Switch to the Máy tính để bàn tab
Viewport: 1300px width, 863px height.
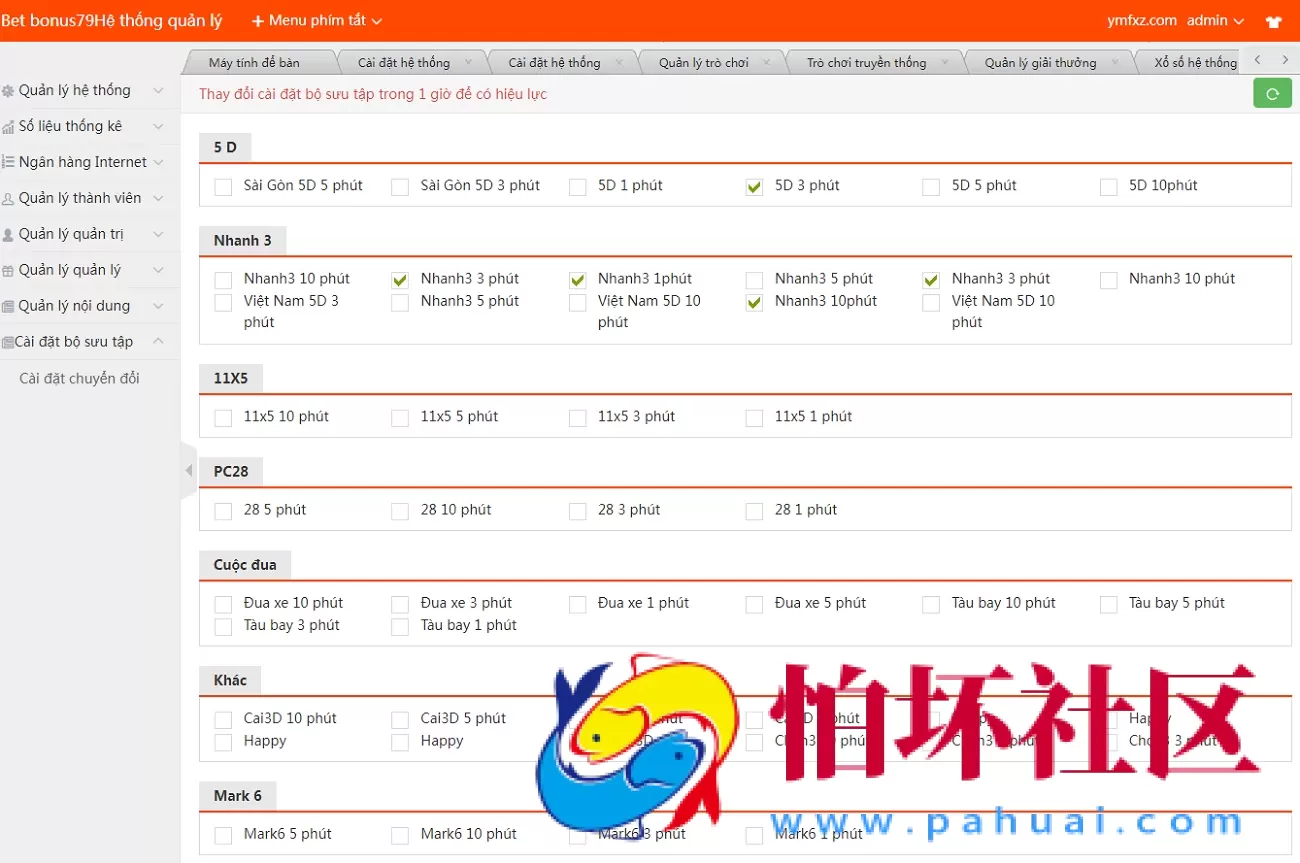[257, 61]
